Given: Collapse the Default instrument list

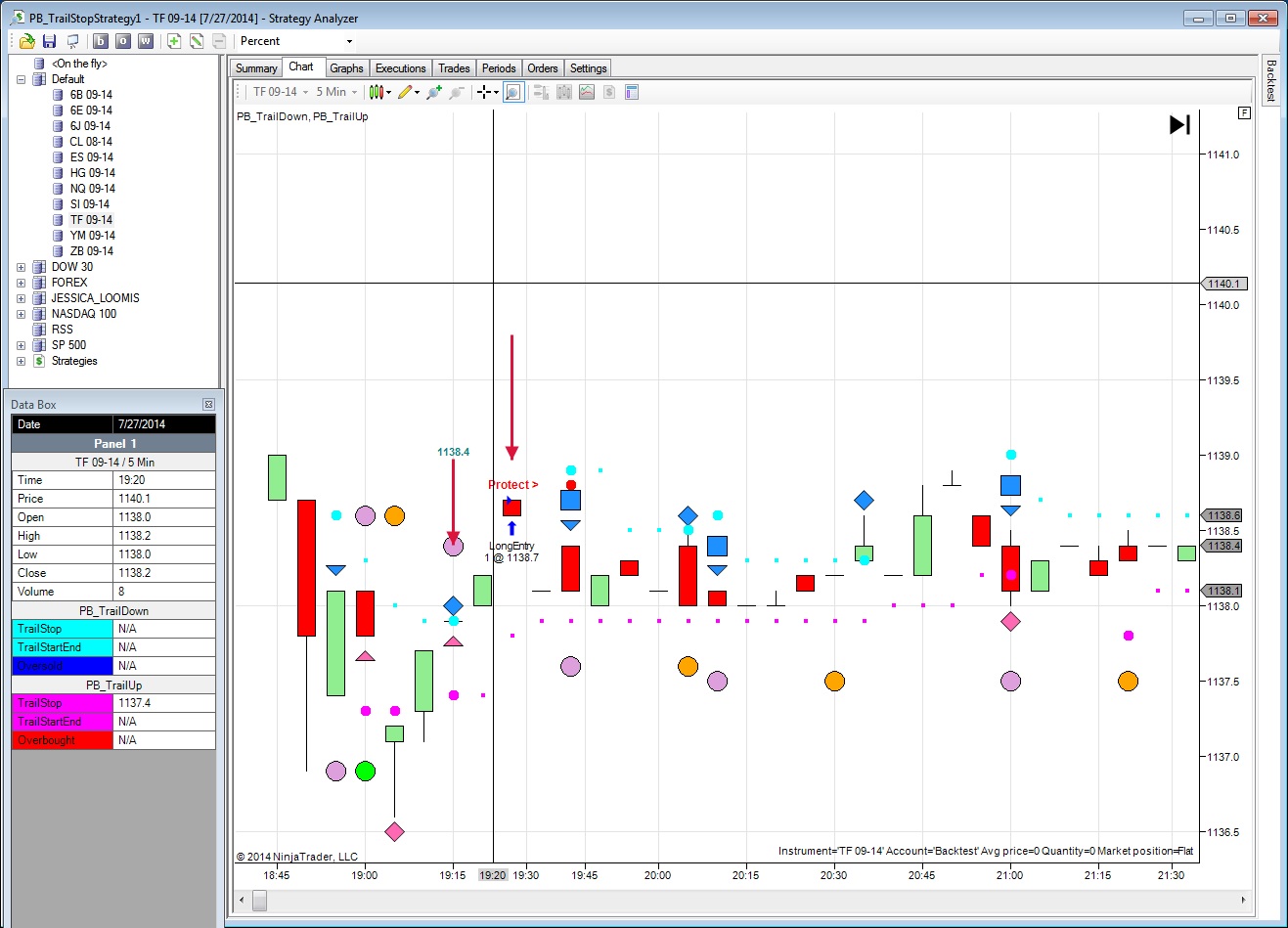Looking at the screenshot, I should (21, 79).
